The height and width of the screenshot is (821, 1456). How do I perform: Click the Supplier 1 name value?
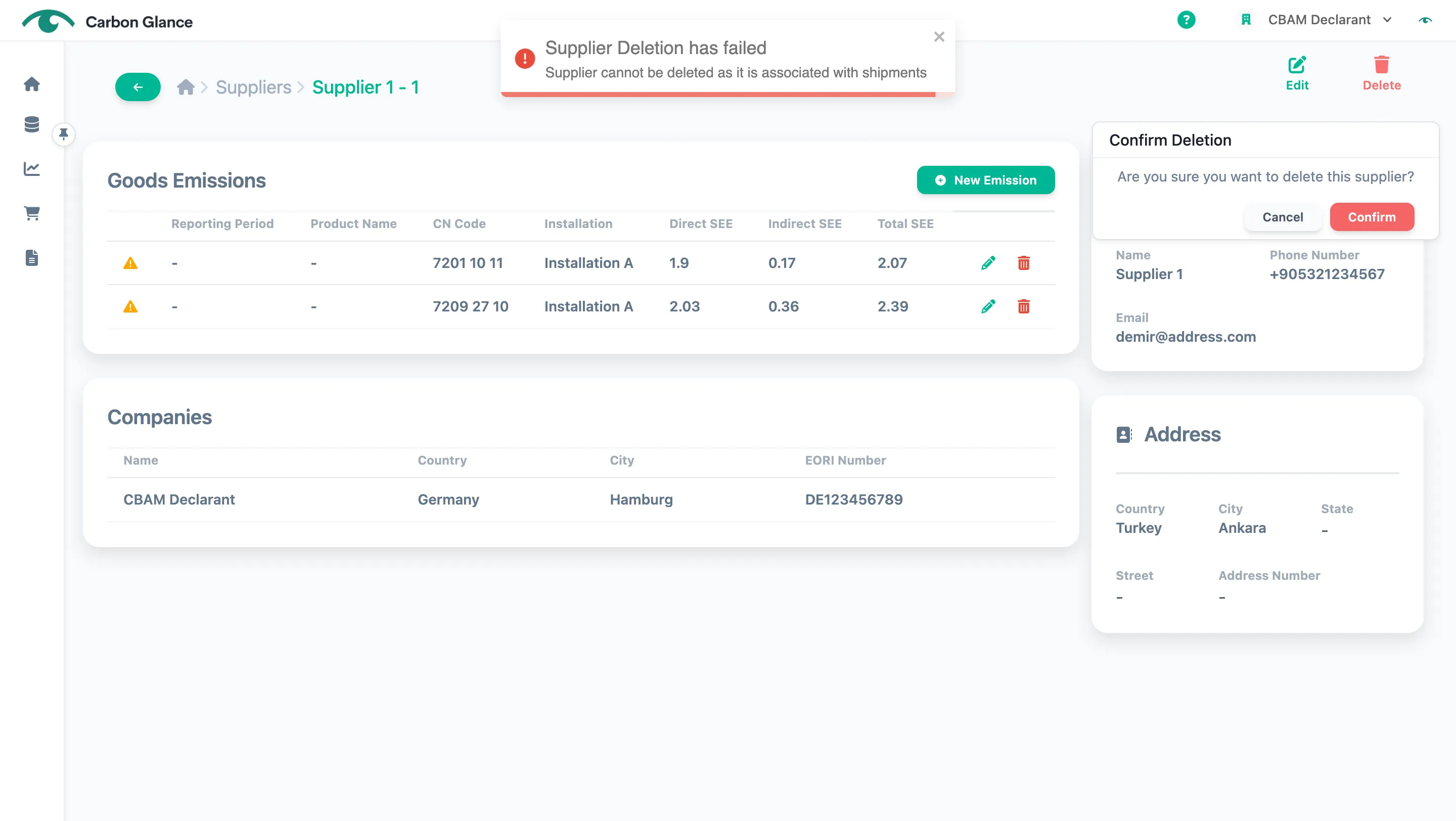(x=1149, y=274)
